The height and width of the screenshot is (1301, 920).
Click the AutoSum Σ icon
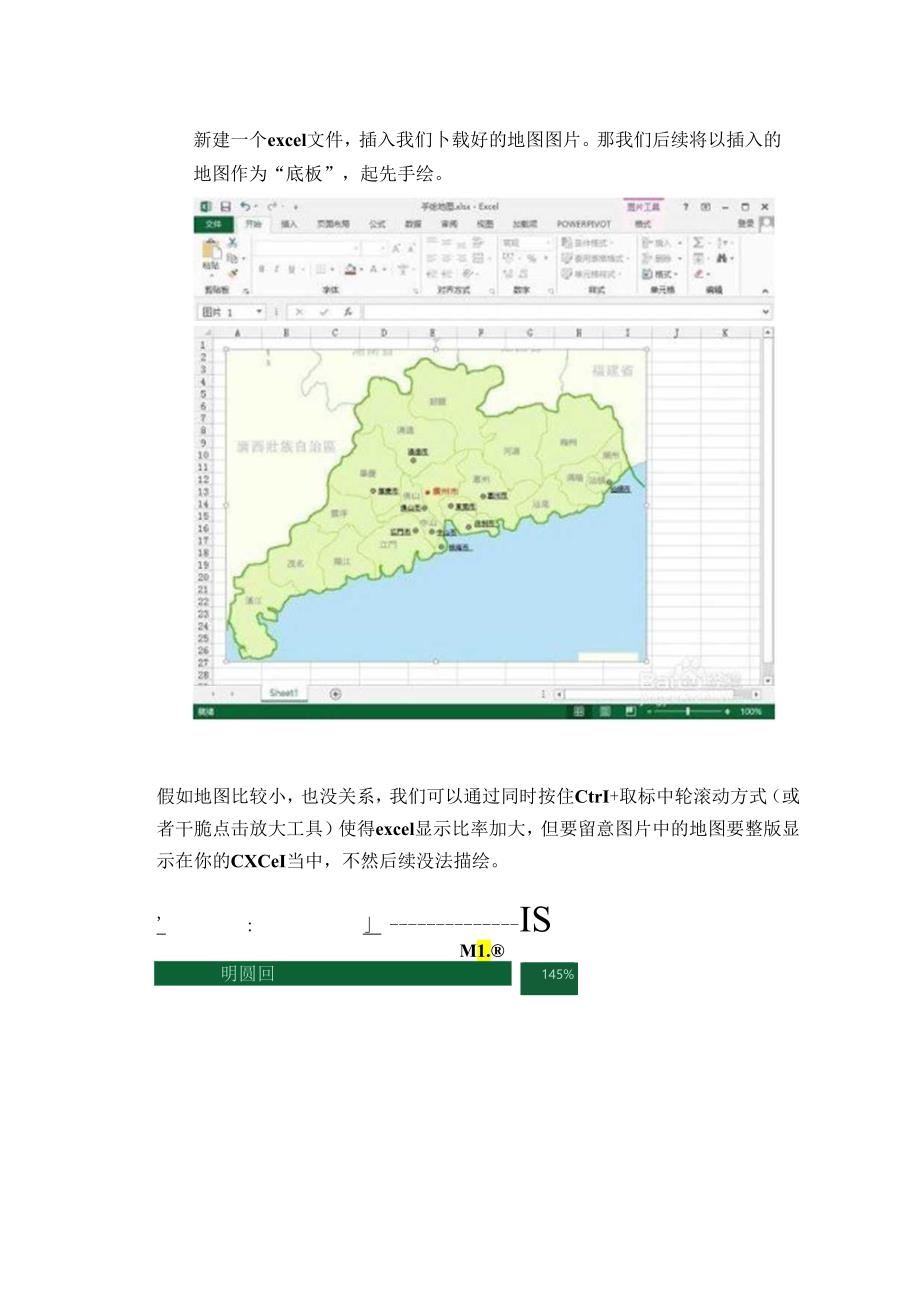[698, 241]
